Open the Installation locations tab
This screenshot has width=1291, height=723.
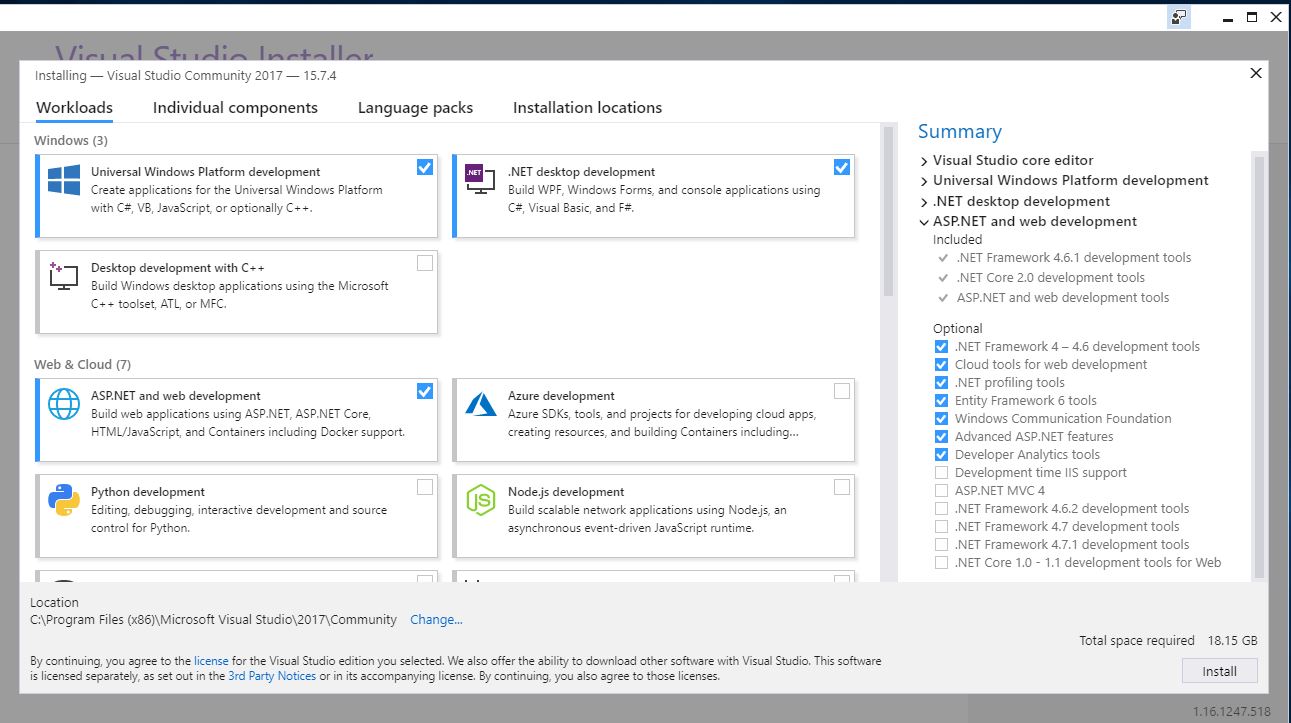coord(587,108)
